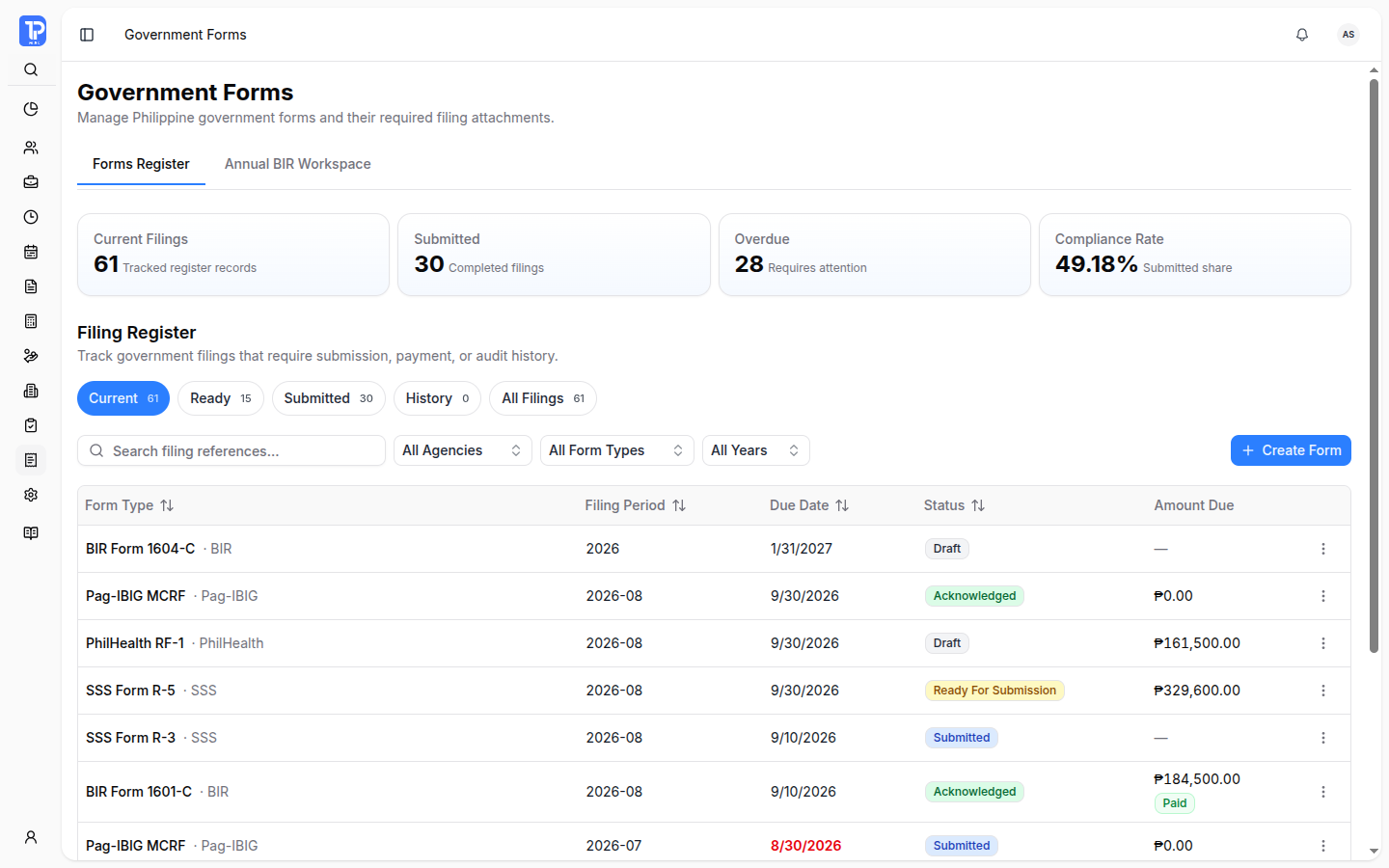Image resolution: width=1389 pixels, height=868 pixels.
Task: Click the Paid badge on BIR 1601-C
Action: tap(1175, 803)
